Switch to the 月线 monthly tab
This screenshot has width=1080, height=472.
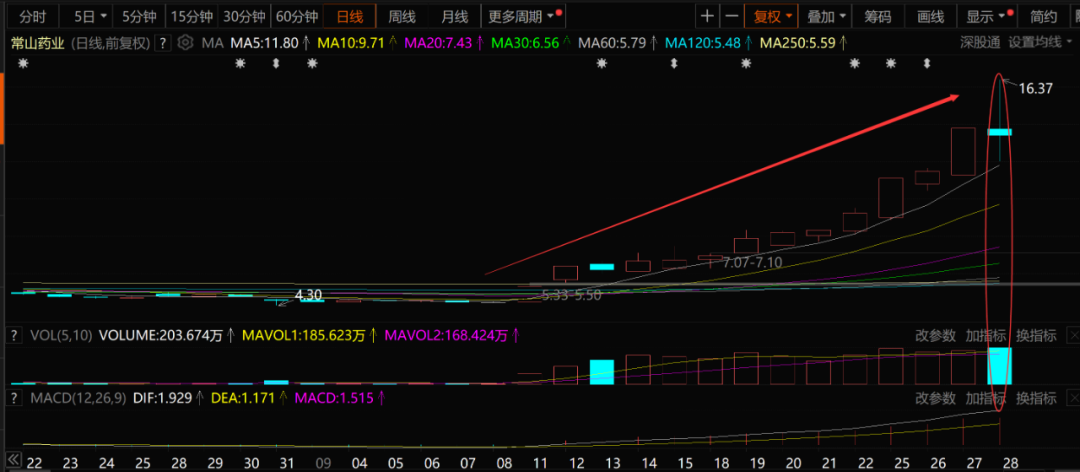tap(454, 17)
